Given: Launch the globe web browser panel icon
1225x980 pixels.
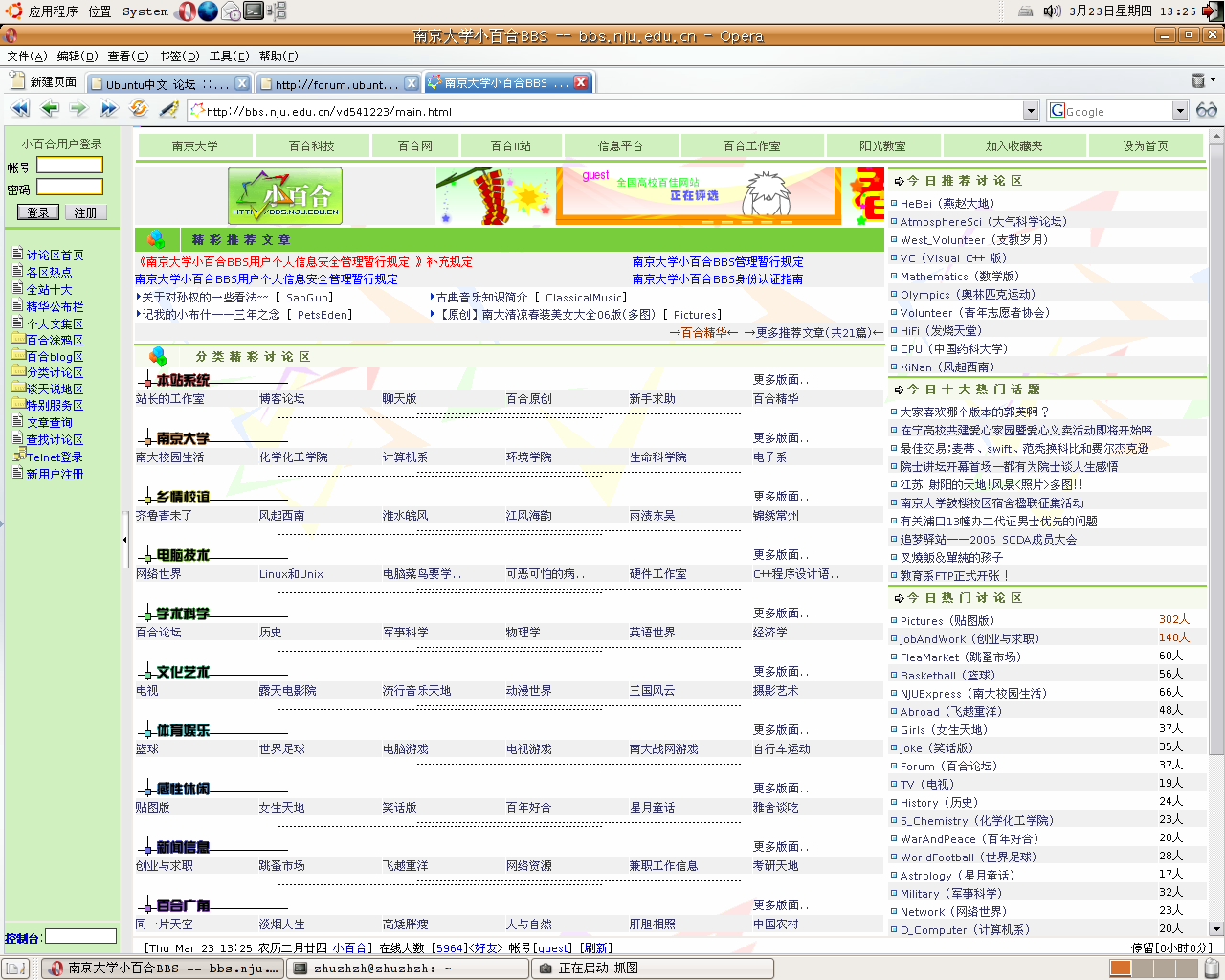Looking at the screenshot, I should pos(208,11).
